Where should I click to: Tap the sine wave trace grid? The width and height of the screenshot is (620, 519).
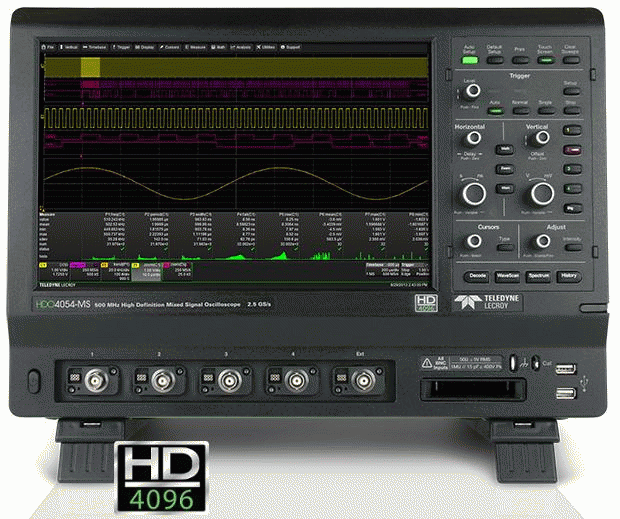tap(236, 183)
